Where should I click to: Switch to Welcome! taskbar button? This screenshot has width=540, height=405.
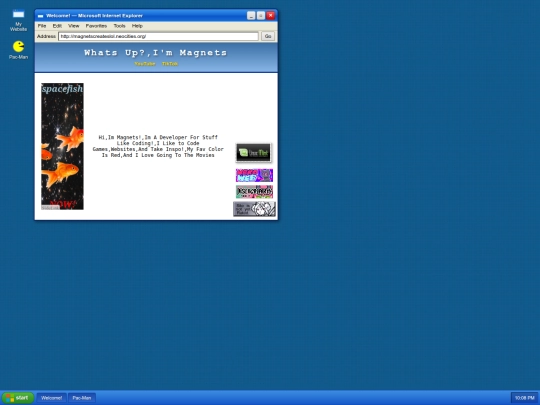point(51,398)
